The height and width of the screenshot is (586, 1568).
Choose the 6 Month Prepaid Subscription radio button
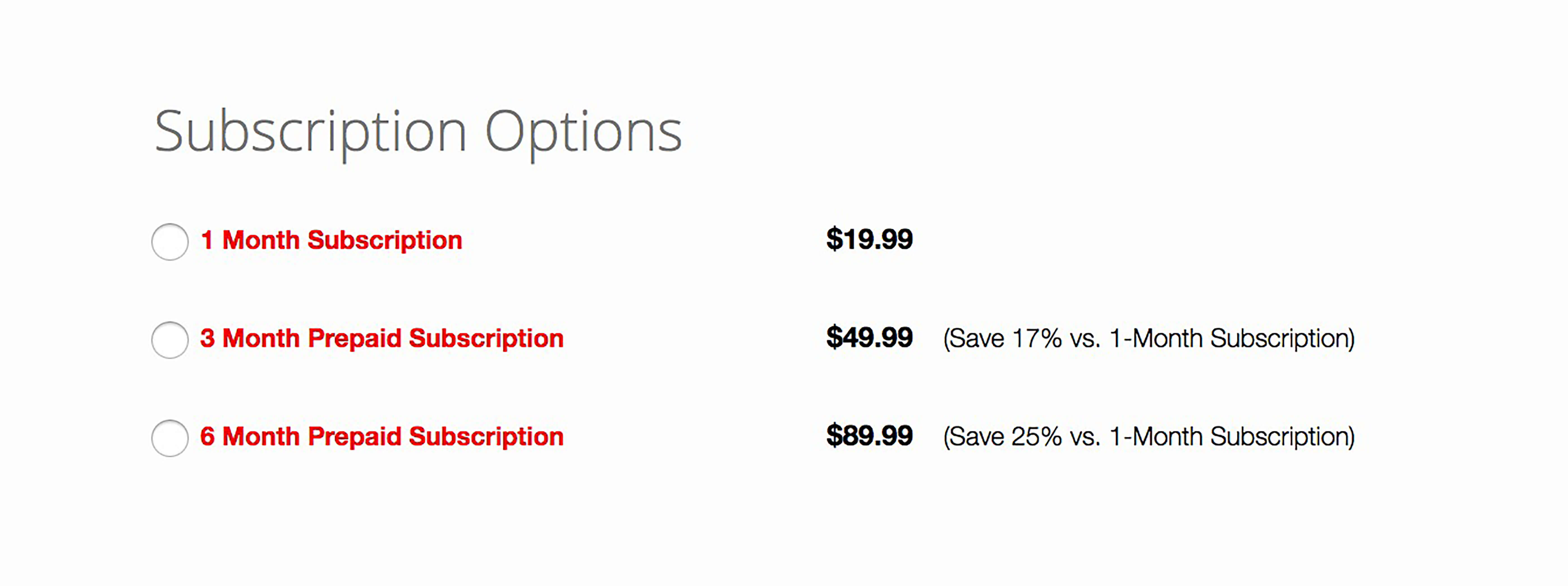[x=170, y=438]
